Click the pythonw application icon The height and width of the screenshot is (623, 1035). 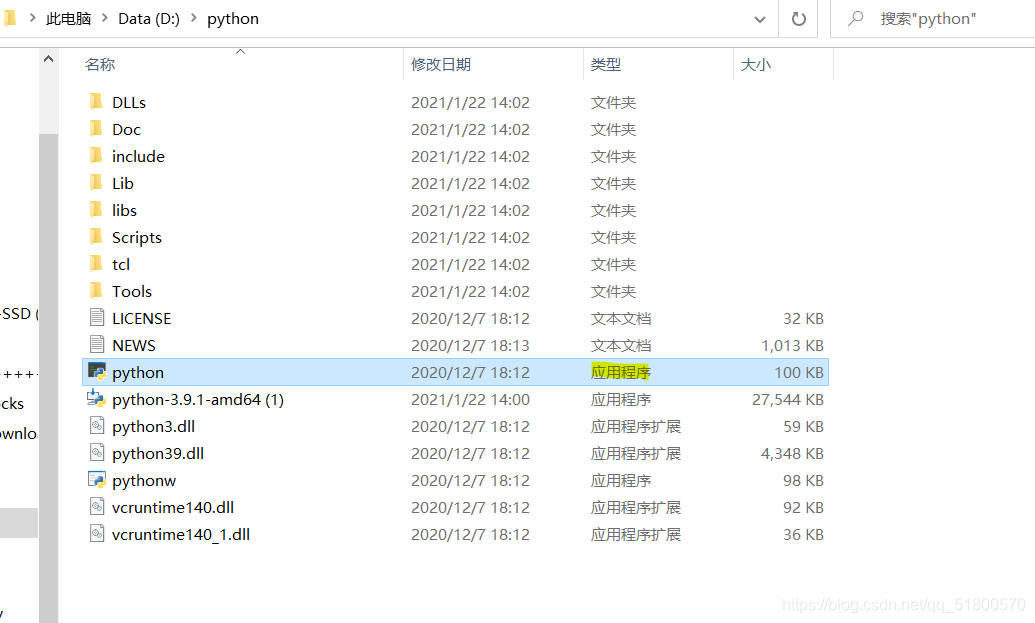pos(97,480)
